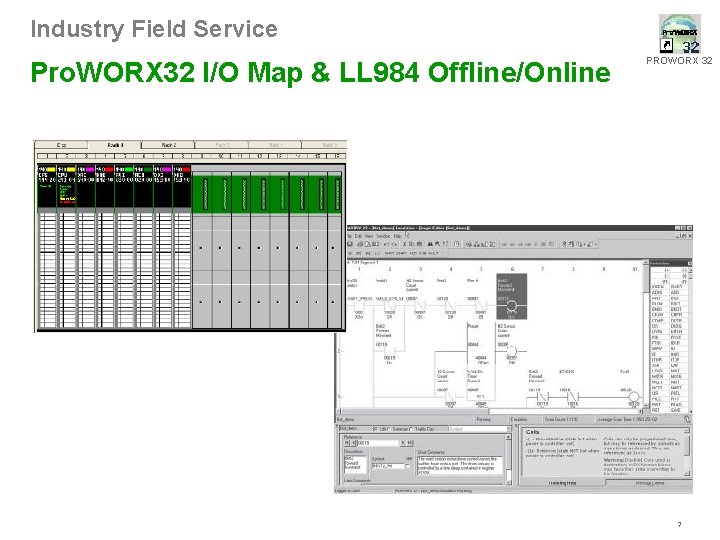This screenshot has width=720, height=540.
Task: Open the Tracking Help tab
Action: pos(562,483)
